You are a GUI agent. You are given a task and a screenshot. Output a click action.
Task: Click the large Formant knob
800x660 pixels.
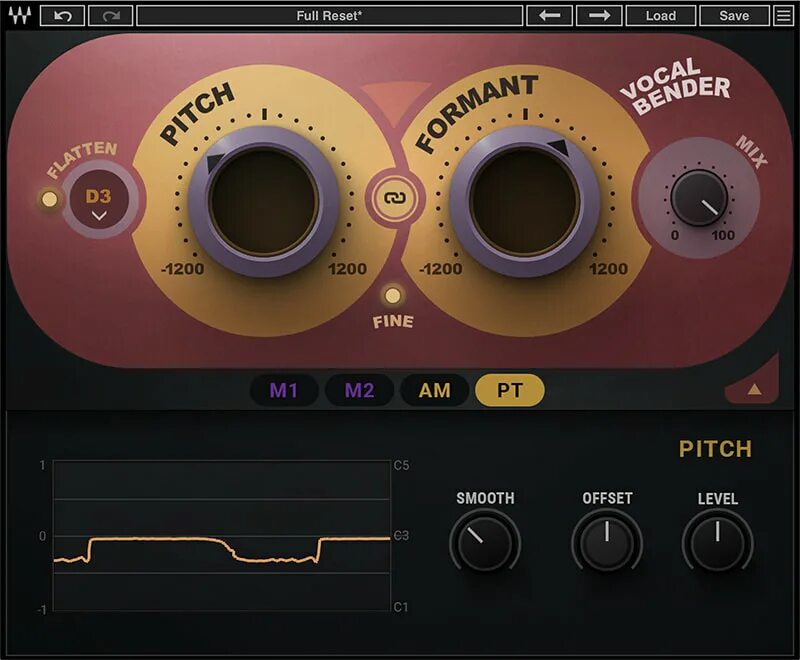pyautogui.click(x=525, y=200)
